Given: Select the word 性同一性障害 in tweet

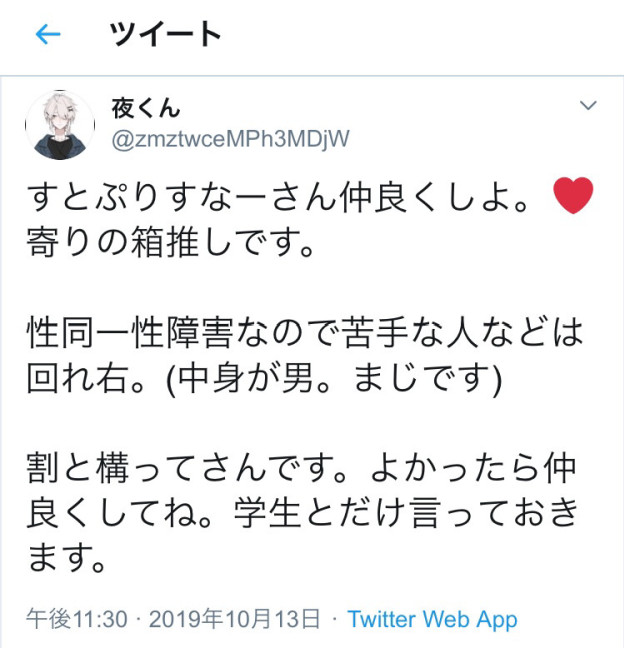Looking at the screenshot, I should pos(130,333).
